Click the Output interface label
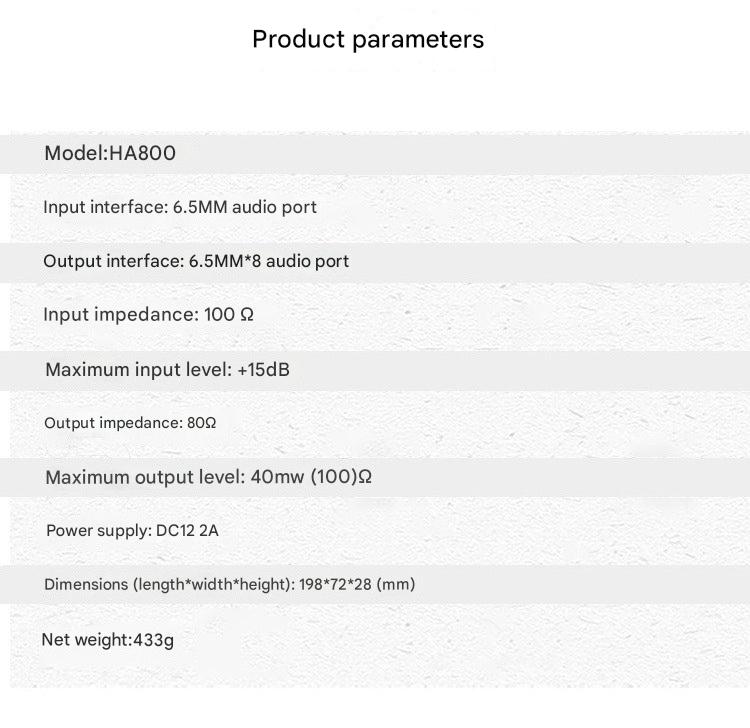This screenshot has height=728, width=750. [x=113, y=262]
